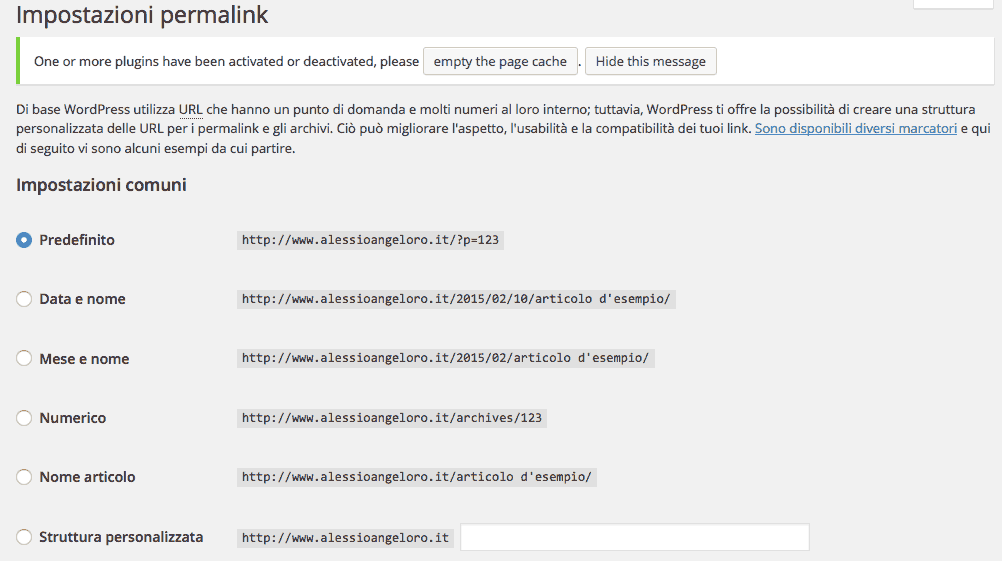
Task: Click the plugins activated notice text
Action: pos(226,62)
